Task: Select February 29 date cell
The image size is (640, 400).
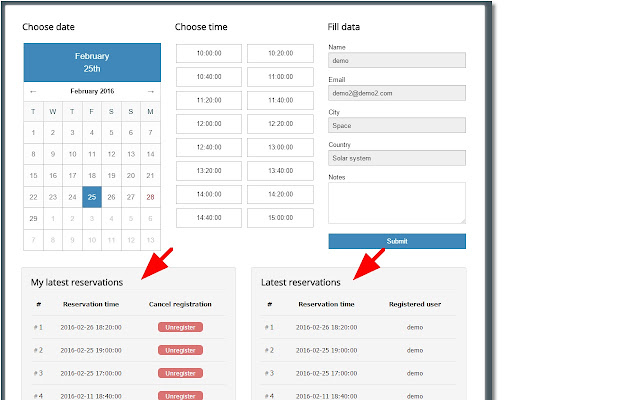Action: click(33, 219)
